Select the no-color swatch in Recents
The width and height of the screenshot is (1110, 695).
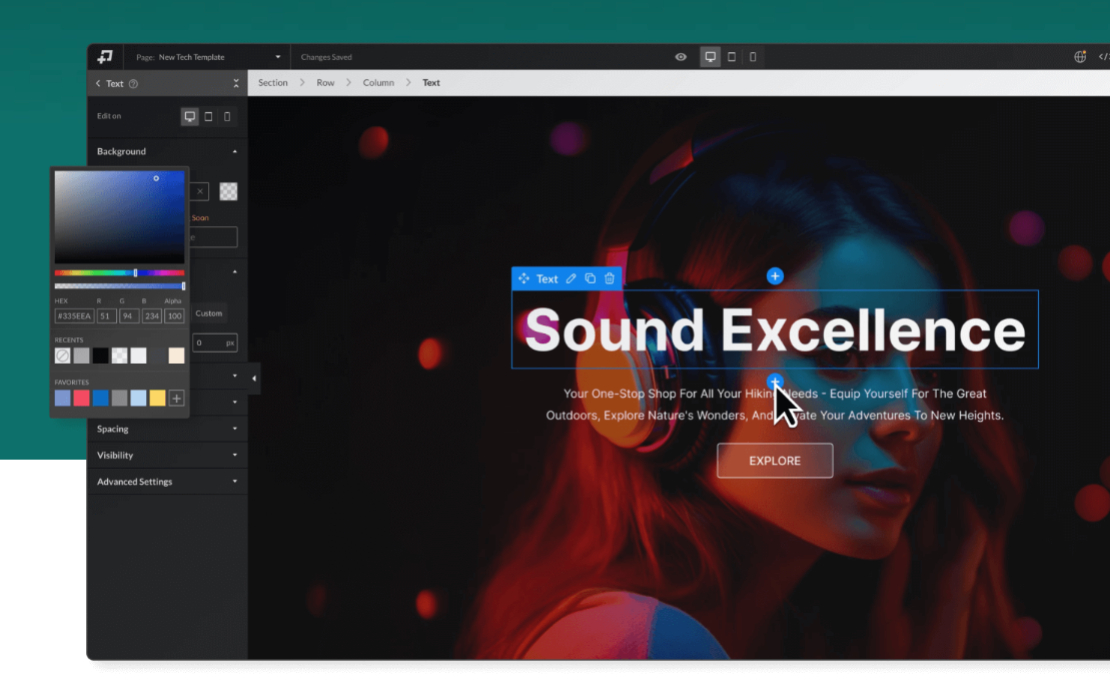[63, 355]
